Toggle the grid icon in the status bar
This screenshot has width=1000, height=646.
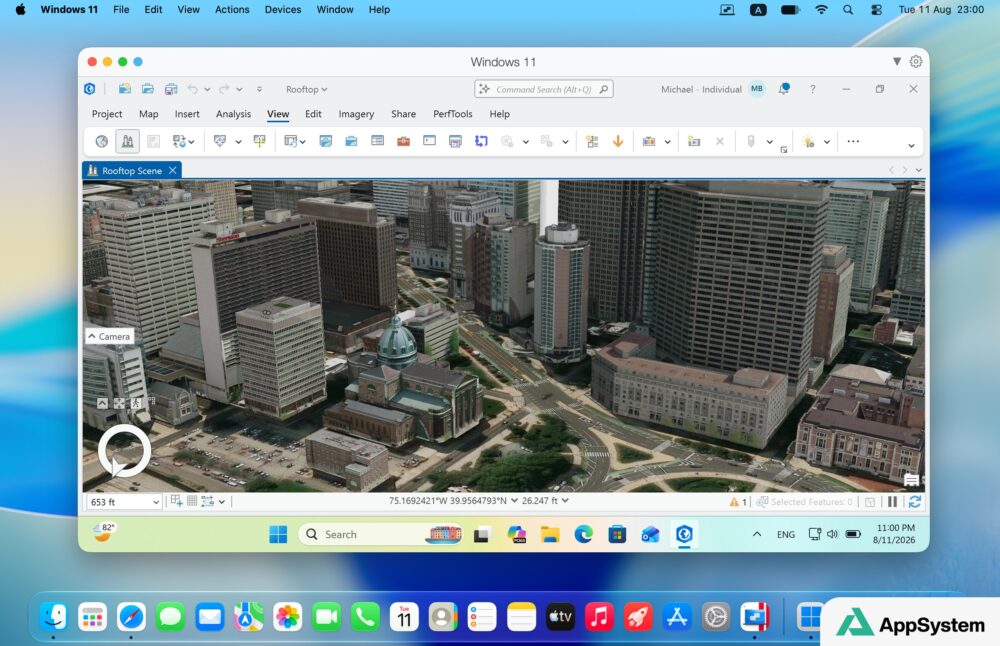pos(192,501)
